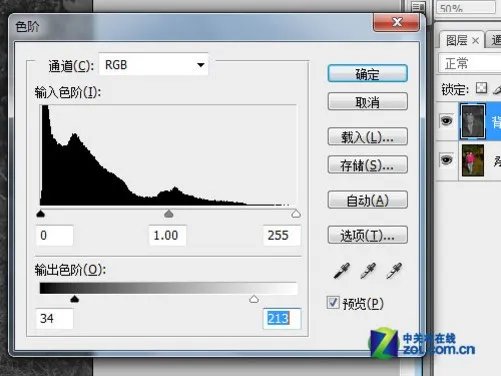501x376 pixels.
Task: Select the white point eyedropper
Action: (394, 271)
